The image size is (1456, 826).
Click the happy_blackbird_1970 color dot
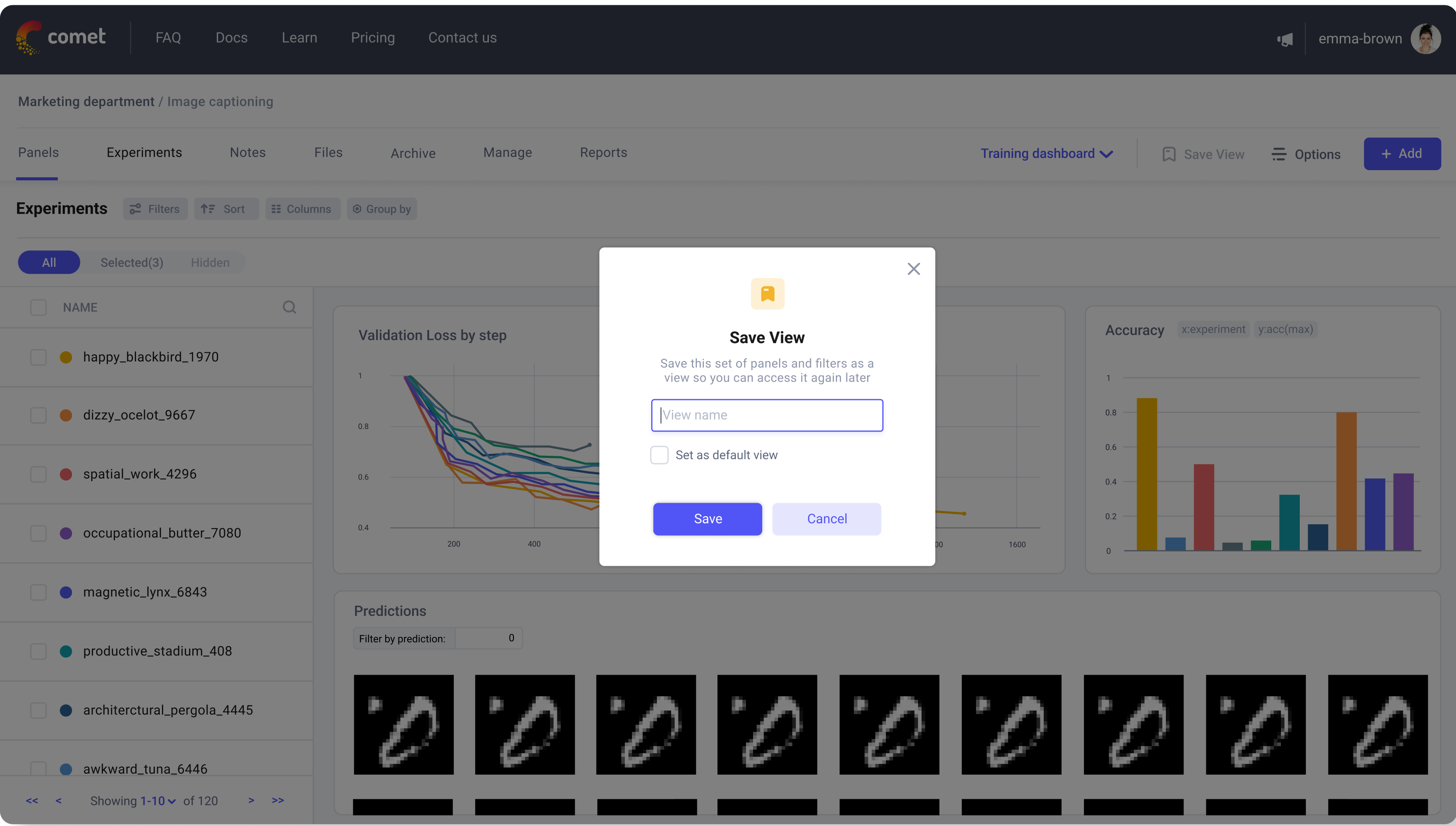pos(66,357)
